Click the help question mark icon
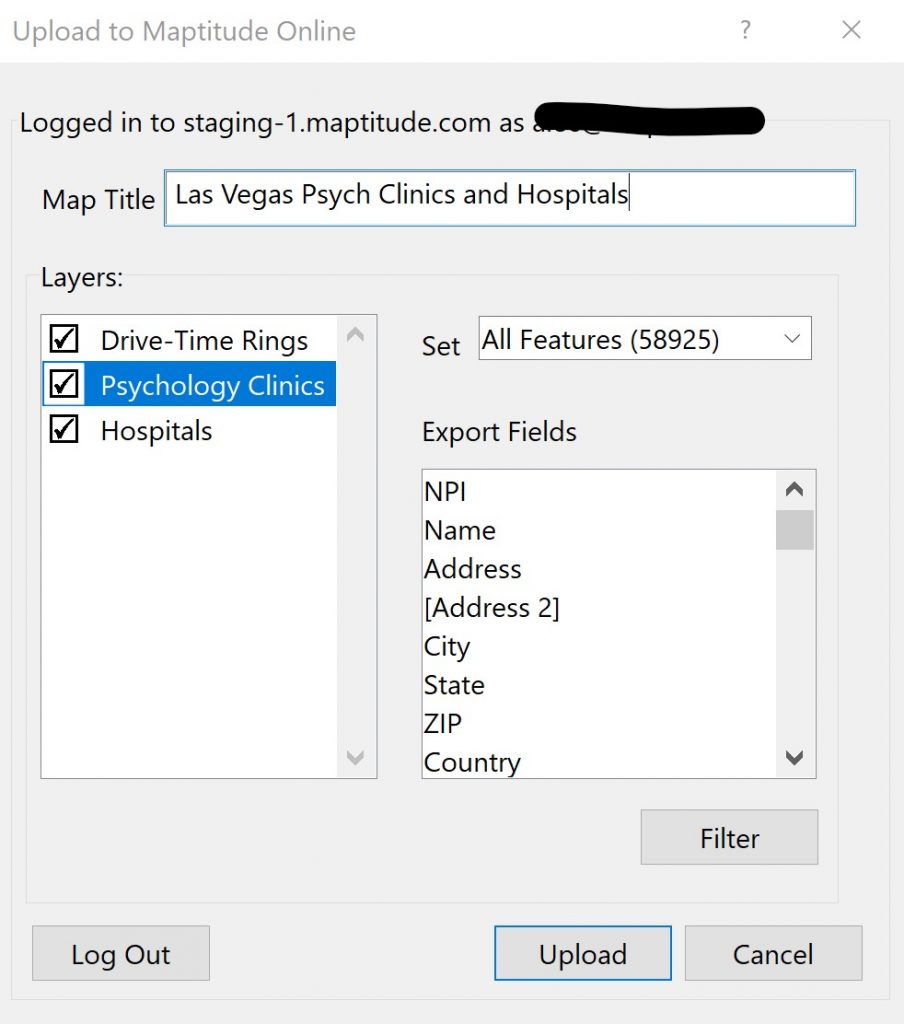This screenshot has width=904, height=1024. point(745,30)
